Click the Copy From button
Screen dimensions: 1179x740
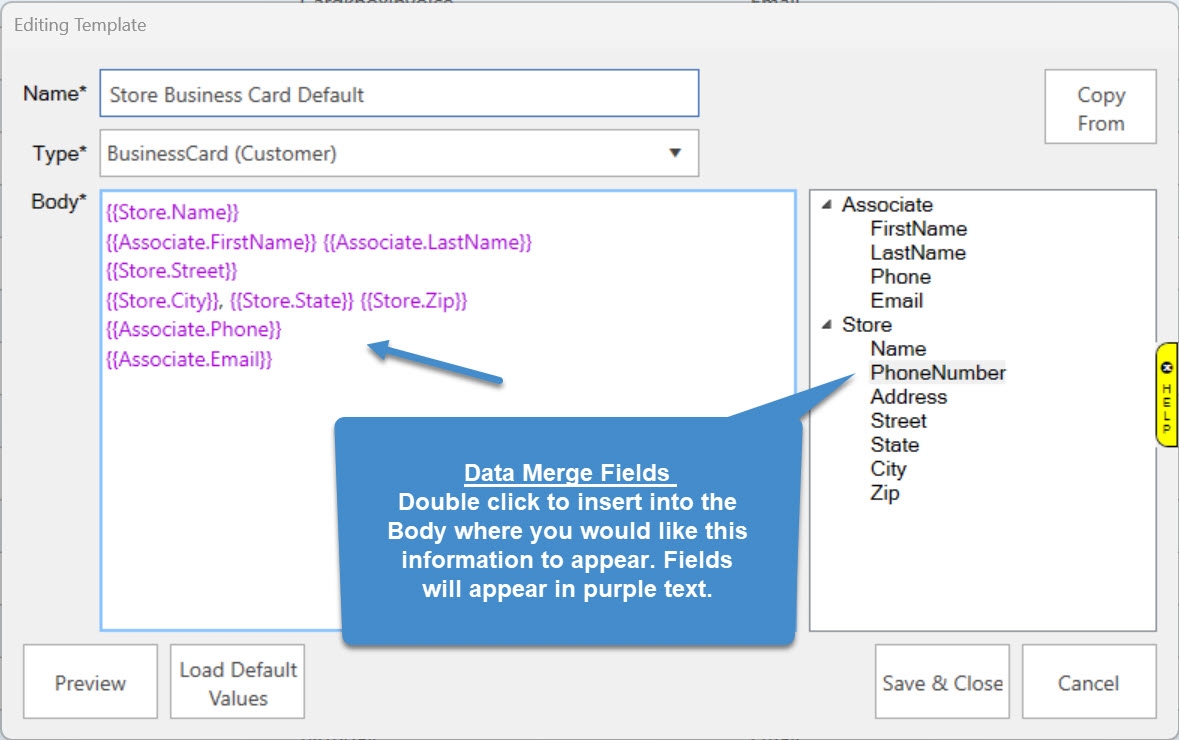(x=1100, y=108)
